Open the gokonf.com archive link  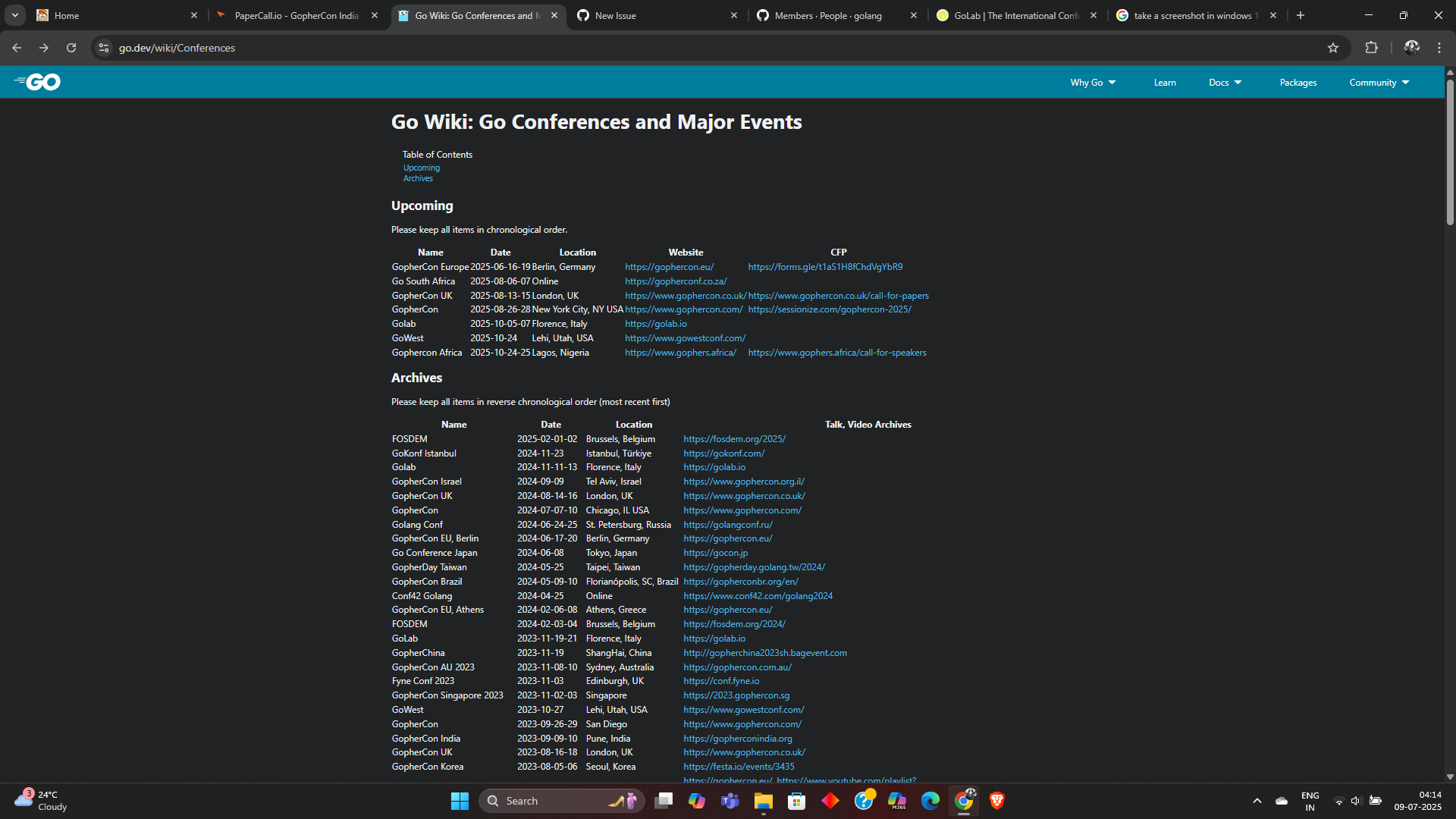[723, 453]
